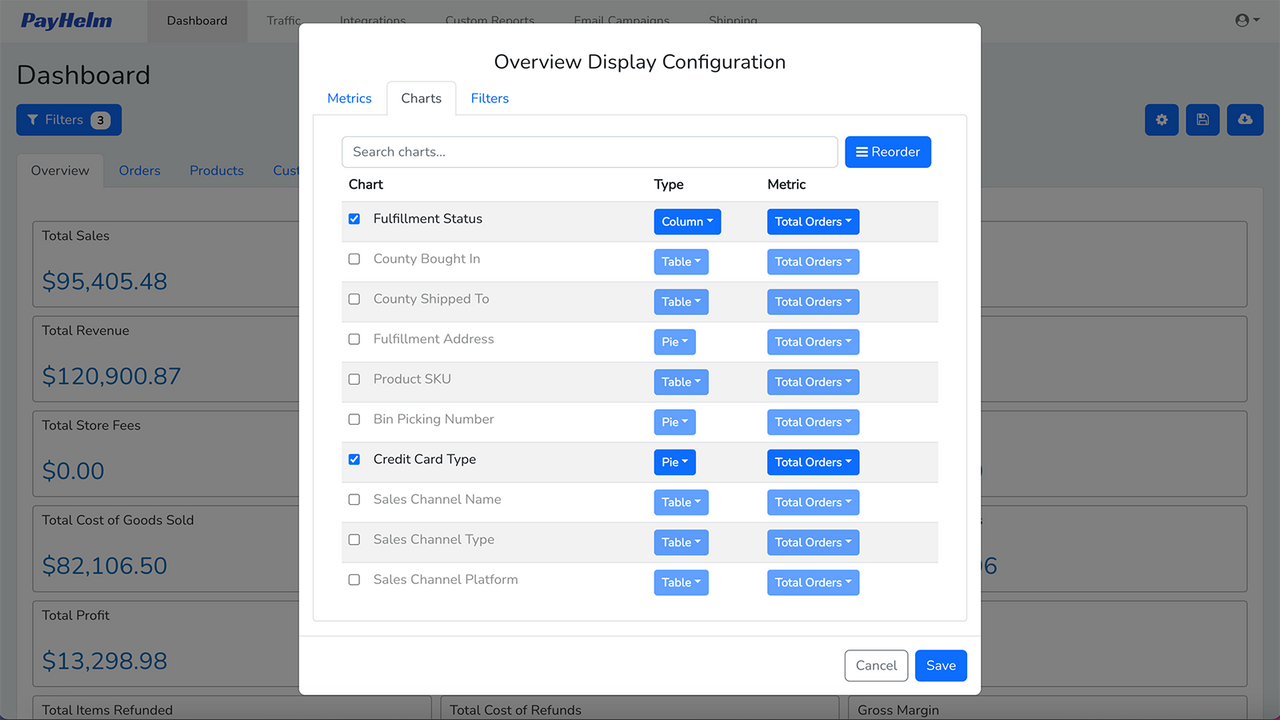Select the Email Campaigns navigation item
Screen dimensions: 1280x720
pos(621,20)
